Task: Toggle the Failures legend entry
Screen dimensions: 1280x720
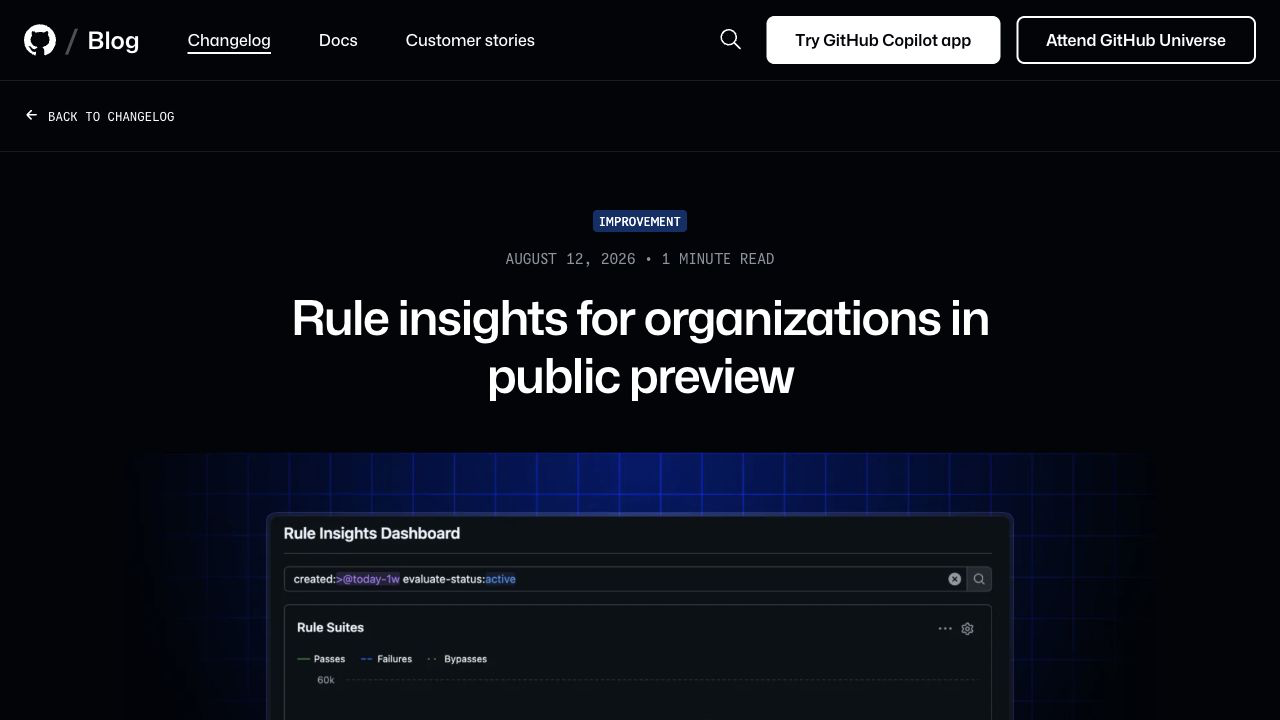Action: tap(386, 659)
